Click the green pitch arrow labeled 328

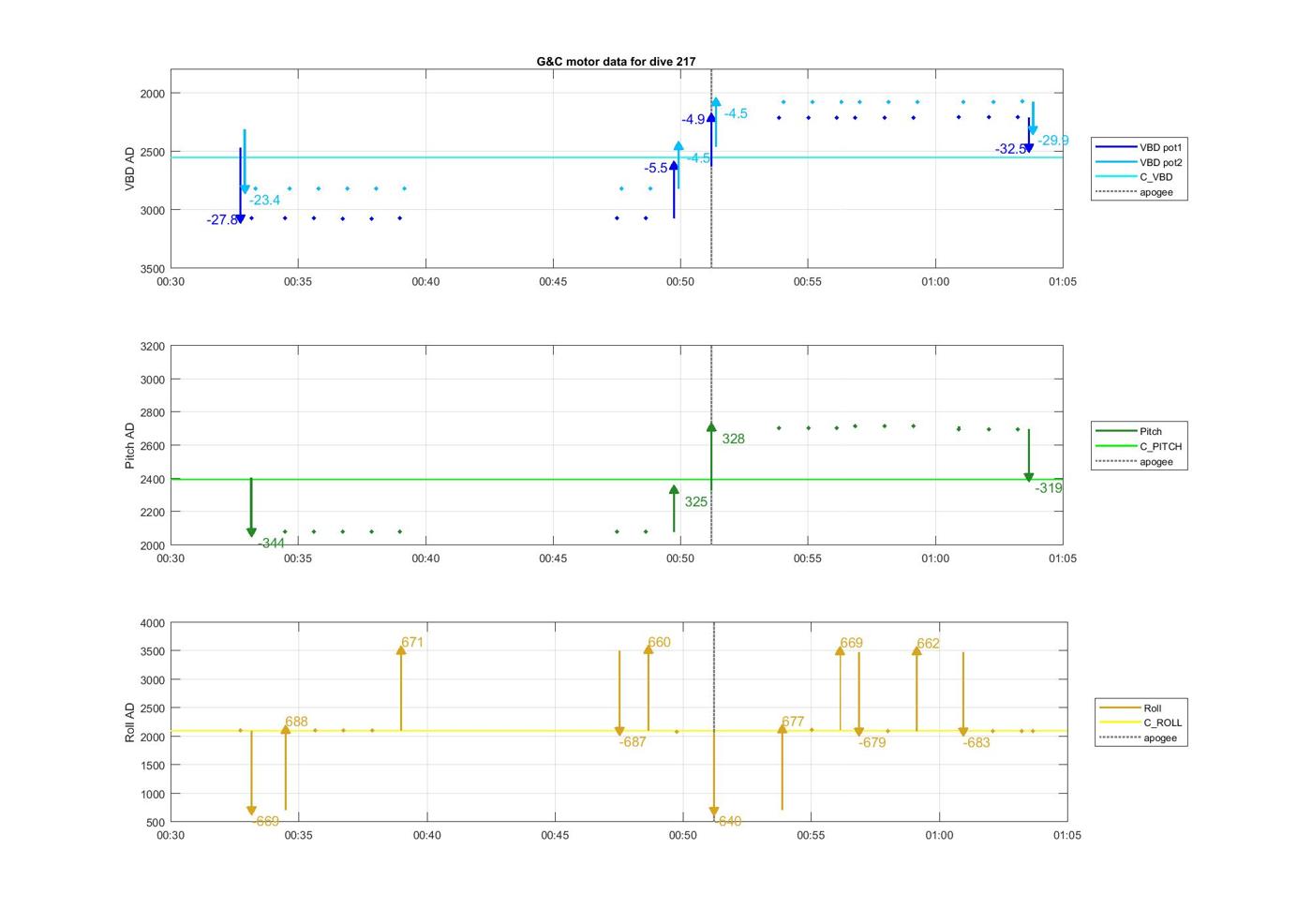point(711,456)
